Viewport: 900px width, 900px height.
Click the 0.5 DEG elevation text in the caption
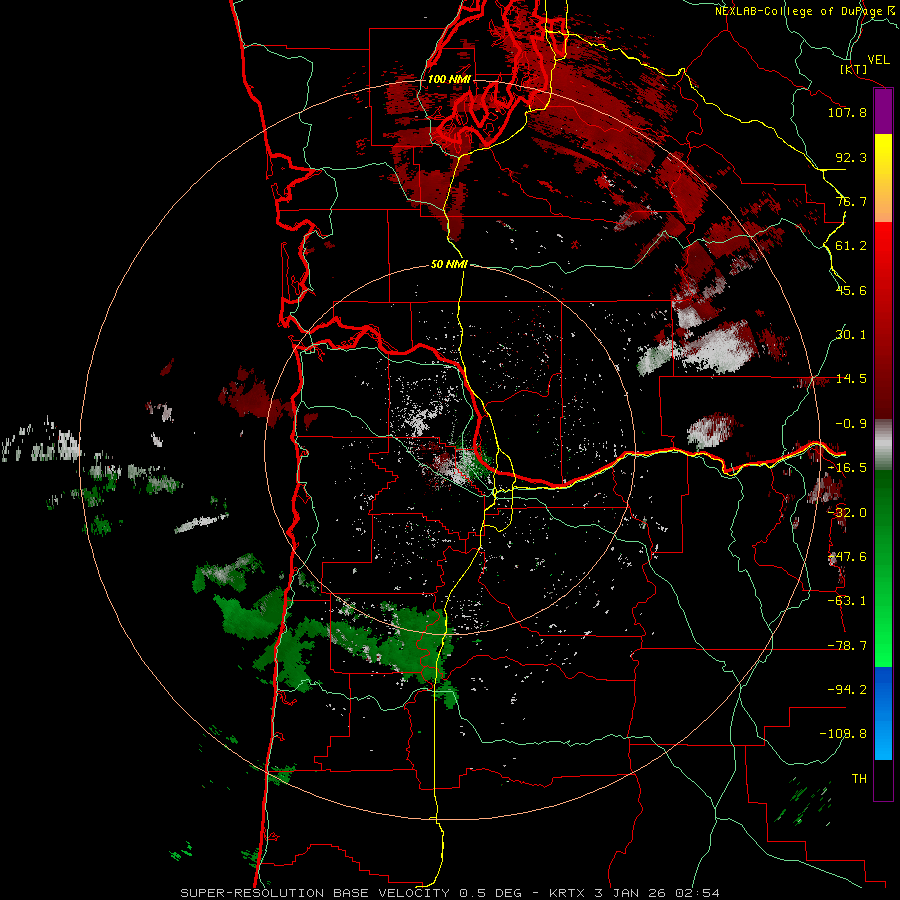(491, 893)
